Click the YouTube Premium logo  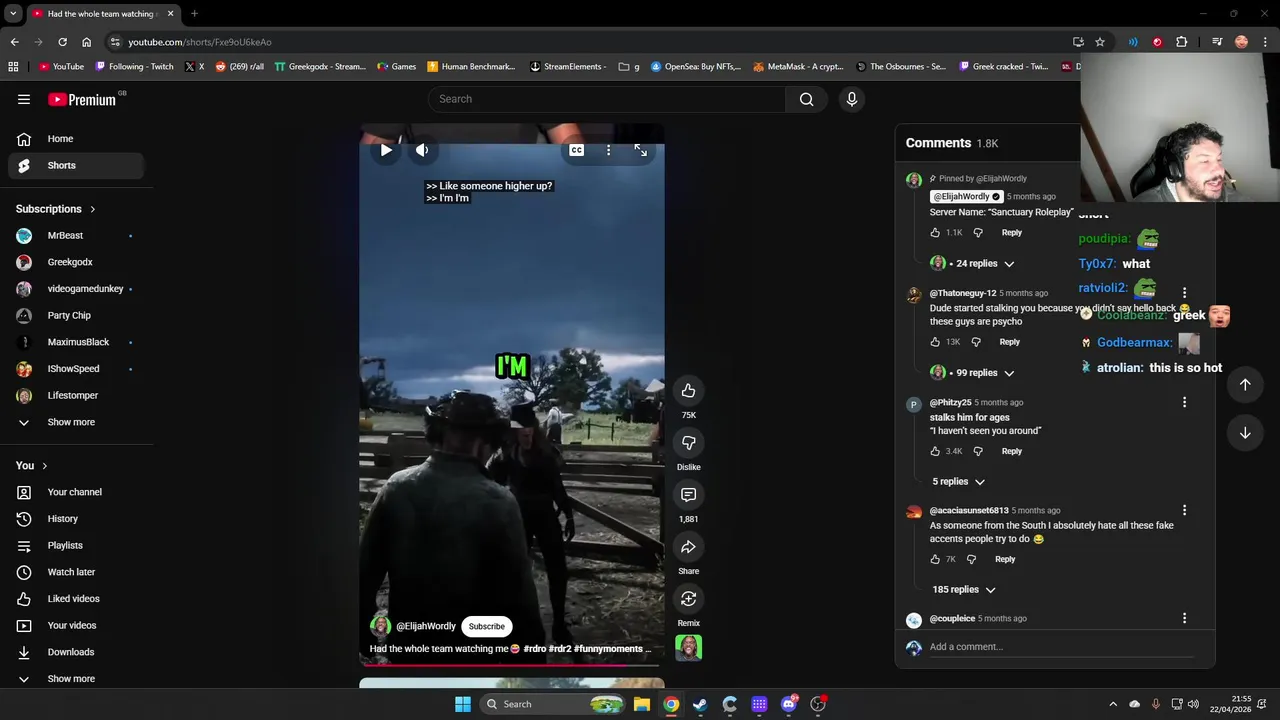coord(83,99)
